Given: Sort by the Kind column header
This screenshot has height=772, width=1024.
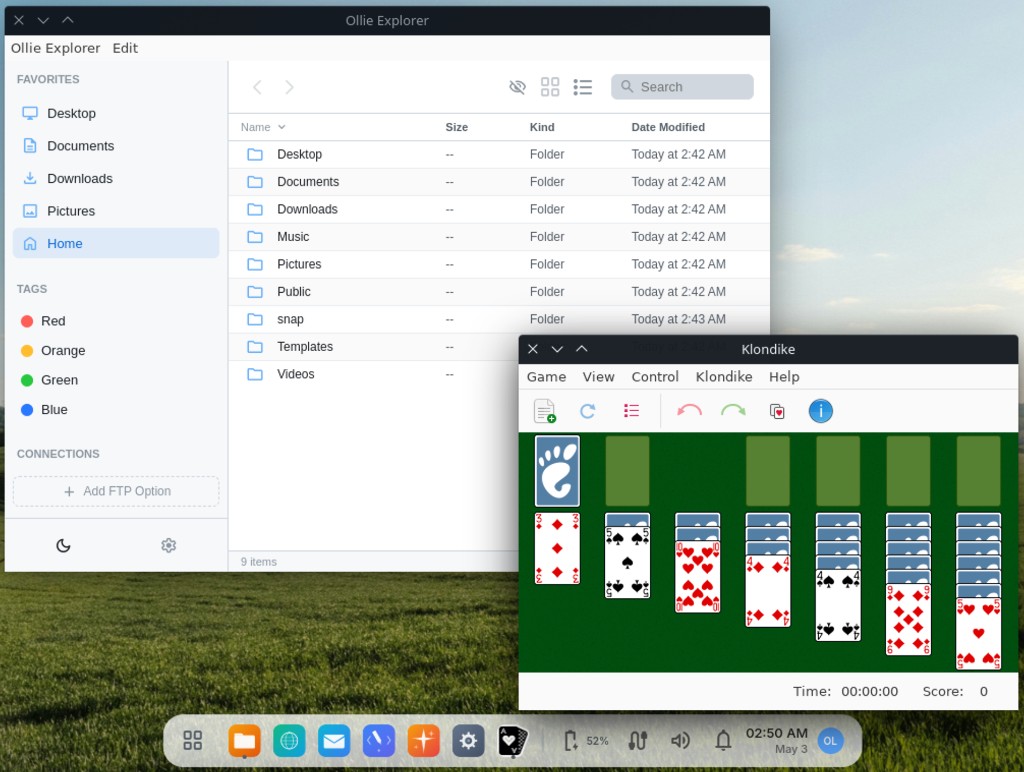Looking at the screenshot, I should point(542,127).
